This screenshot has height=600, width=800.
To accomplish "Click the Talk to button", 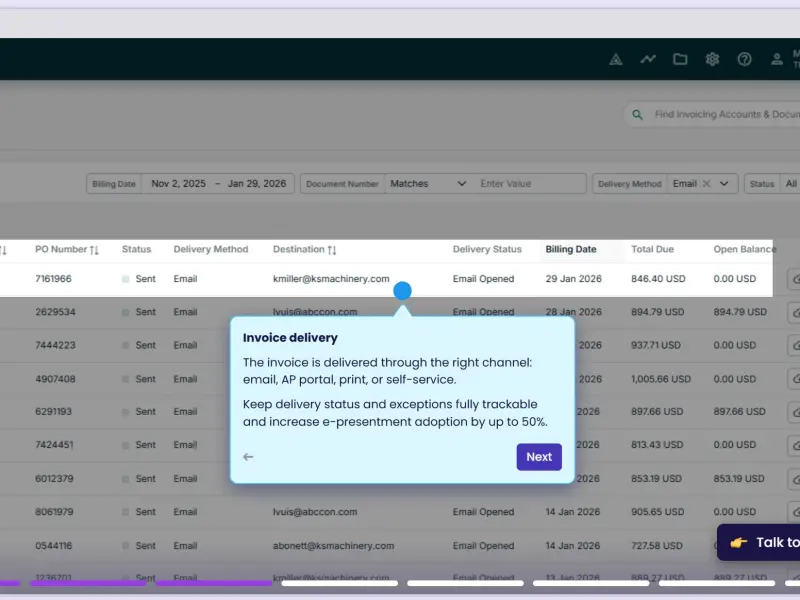I will point(759,542).
